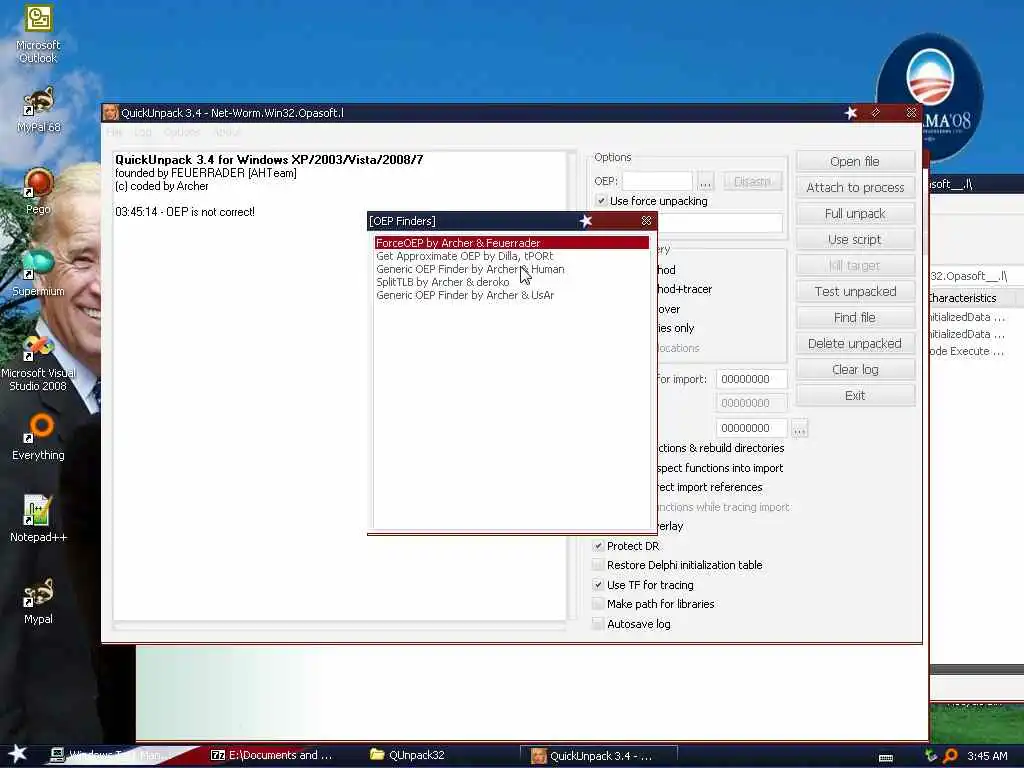Select the Supermium desktop shortcut

coord(38,273)
